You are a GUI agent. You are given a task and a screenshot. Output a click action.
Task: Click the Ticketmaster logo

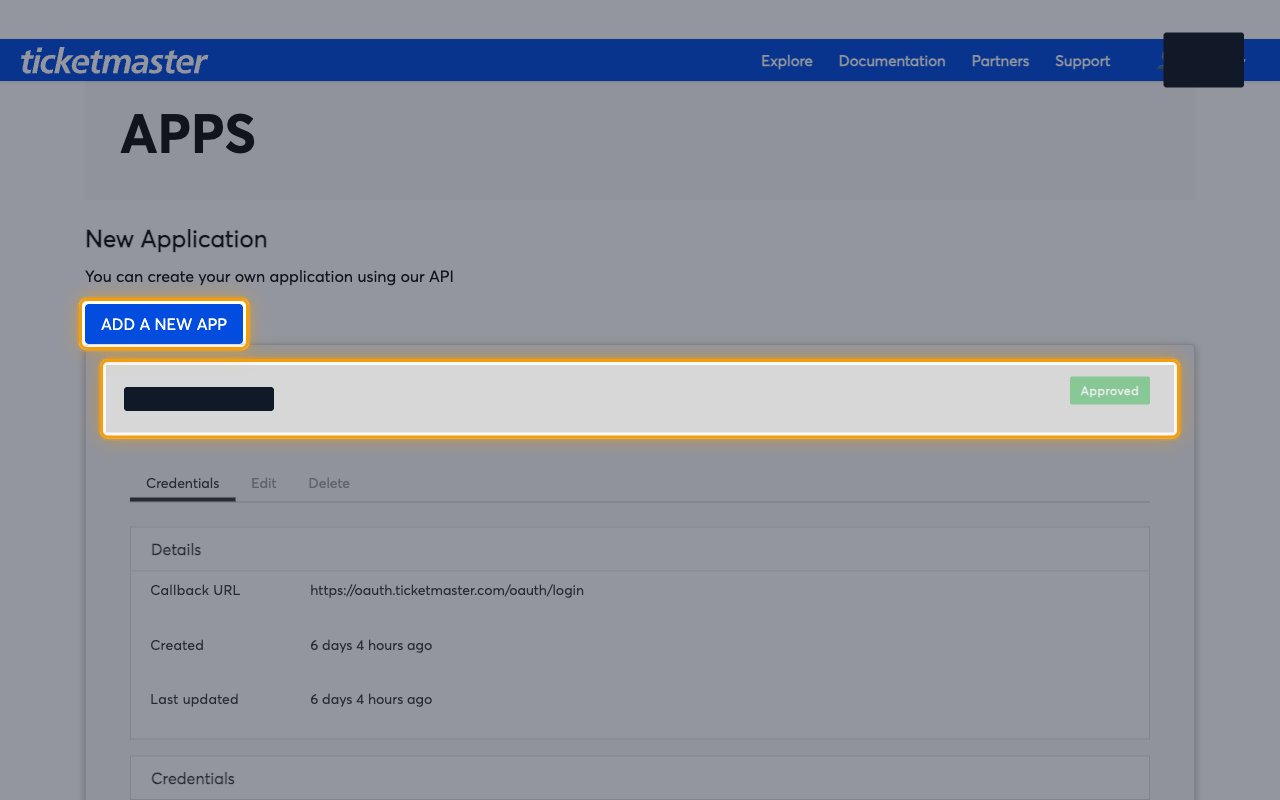[114, 61]
